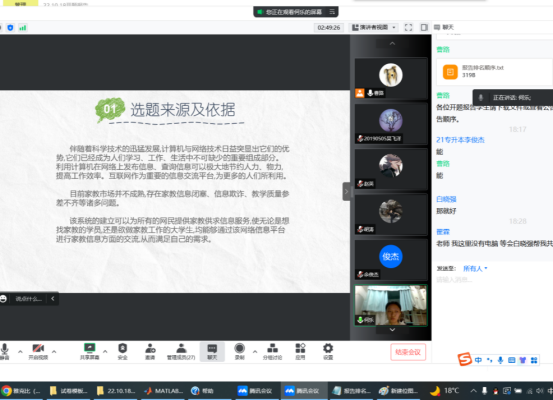553x400 pixels.
Task: Click the red end meeting button
Action: tap(408, 352)
